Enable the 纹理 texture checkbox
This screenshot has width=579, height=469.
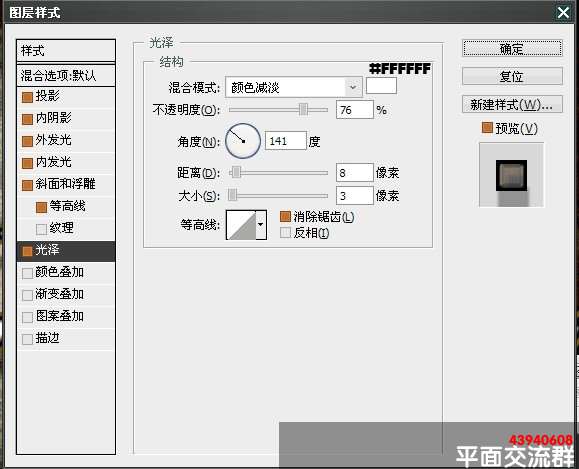41,229
